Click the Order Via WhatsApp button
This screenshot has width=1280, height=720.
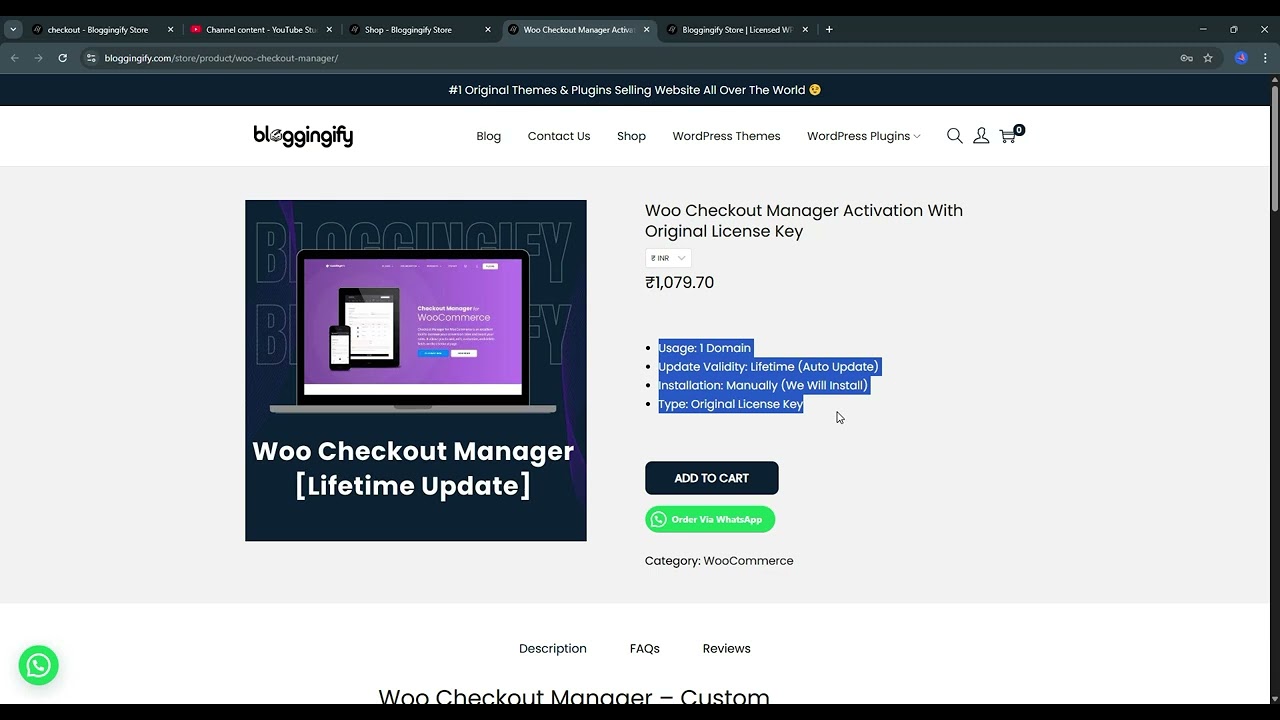coord(710,519)
